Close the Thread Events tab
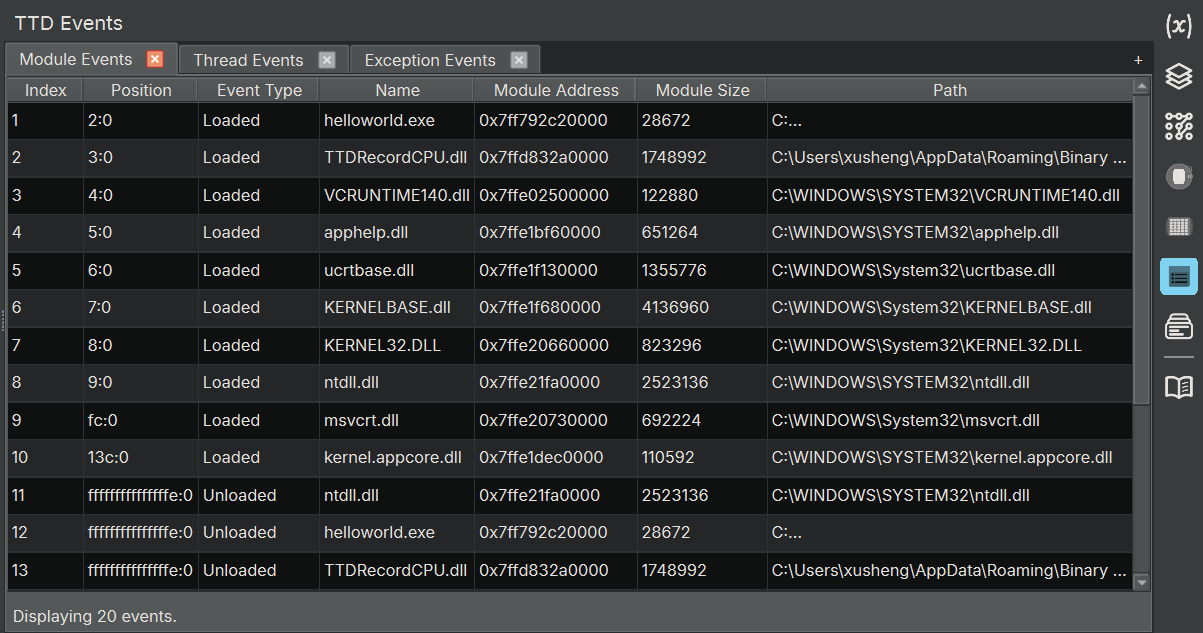Viewport: 1203px width, 633px height. 327,60
